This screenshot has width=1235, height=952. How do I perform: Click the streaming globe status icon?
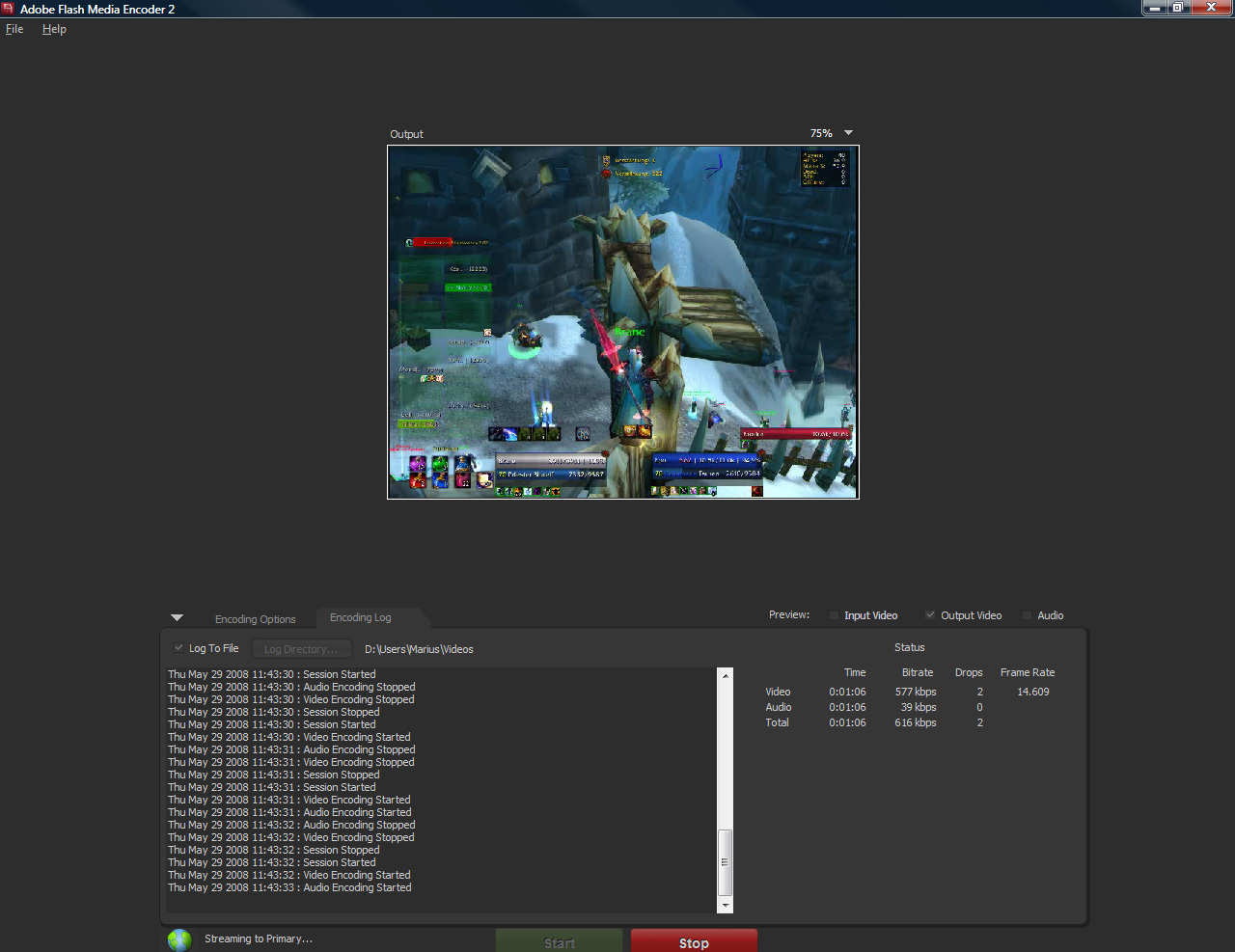coord(179,939)
